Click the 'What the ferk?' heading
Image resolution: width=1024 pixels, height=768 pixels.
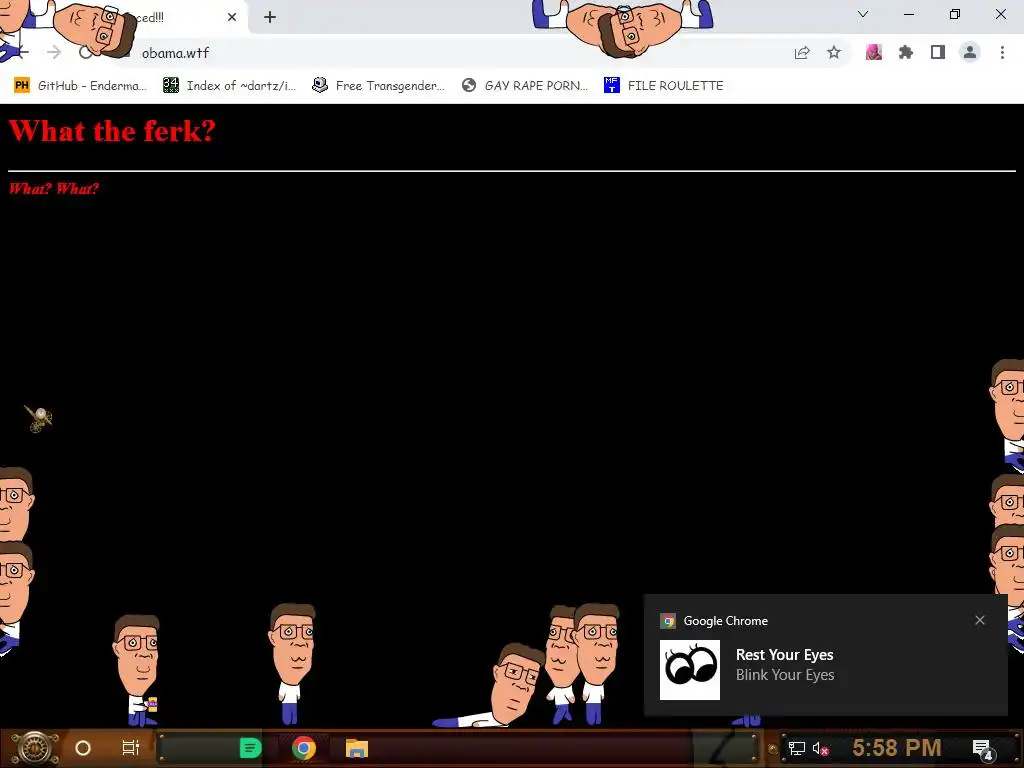[112, 131]
